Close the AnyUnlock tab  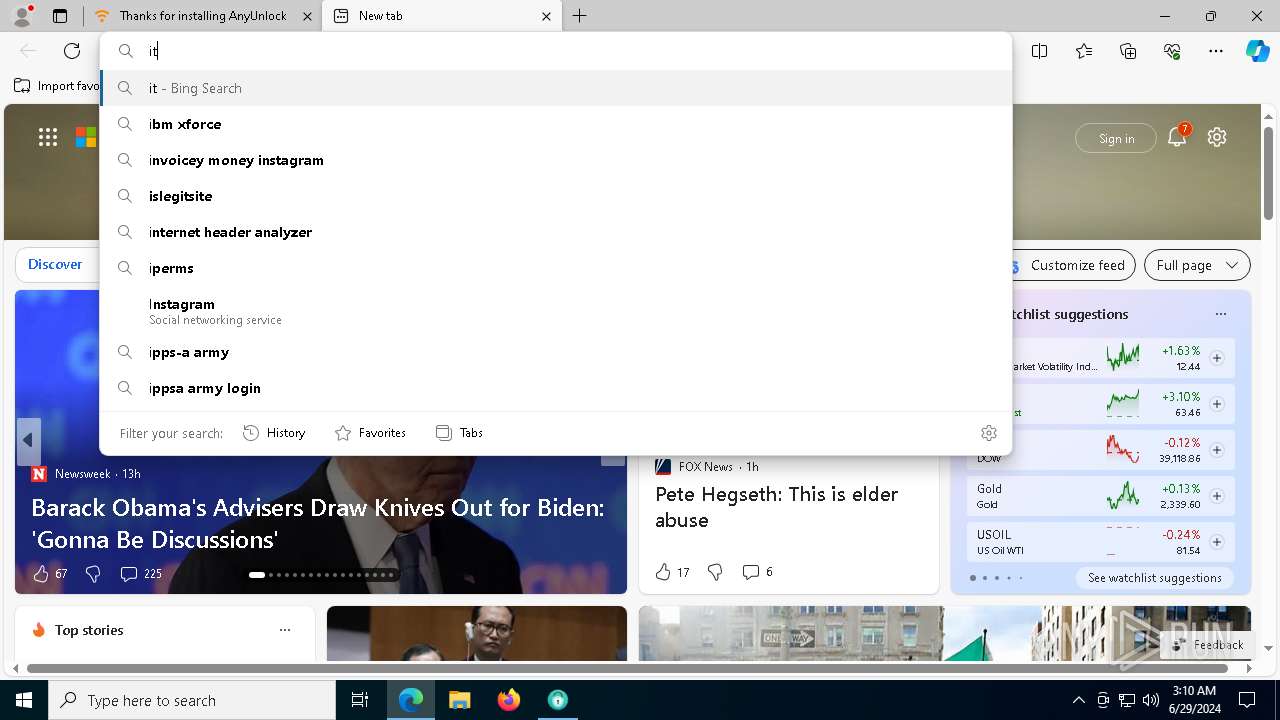click(307, 16)
